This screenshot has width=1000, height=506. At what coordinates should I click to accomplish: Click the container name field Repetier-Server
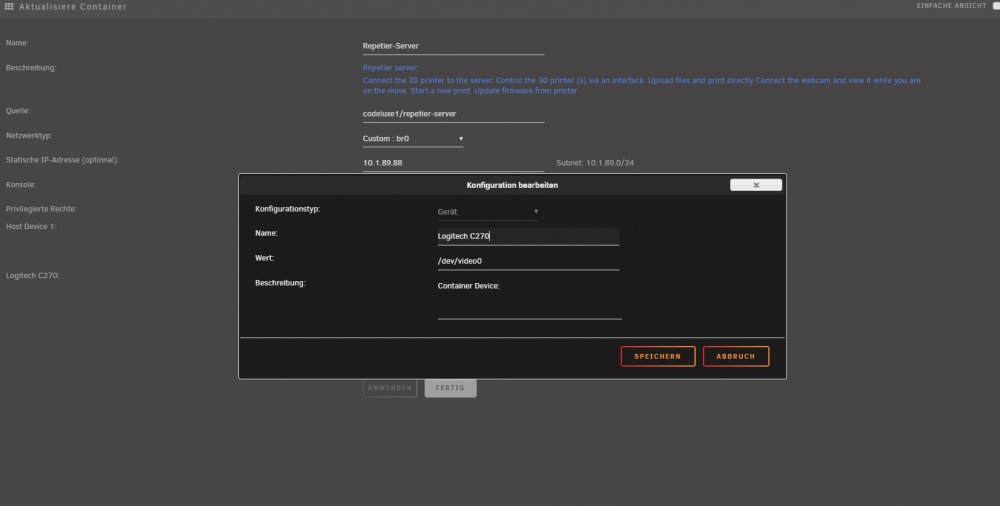(x=453, y=46)
